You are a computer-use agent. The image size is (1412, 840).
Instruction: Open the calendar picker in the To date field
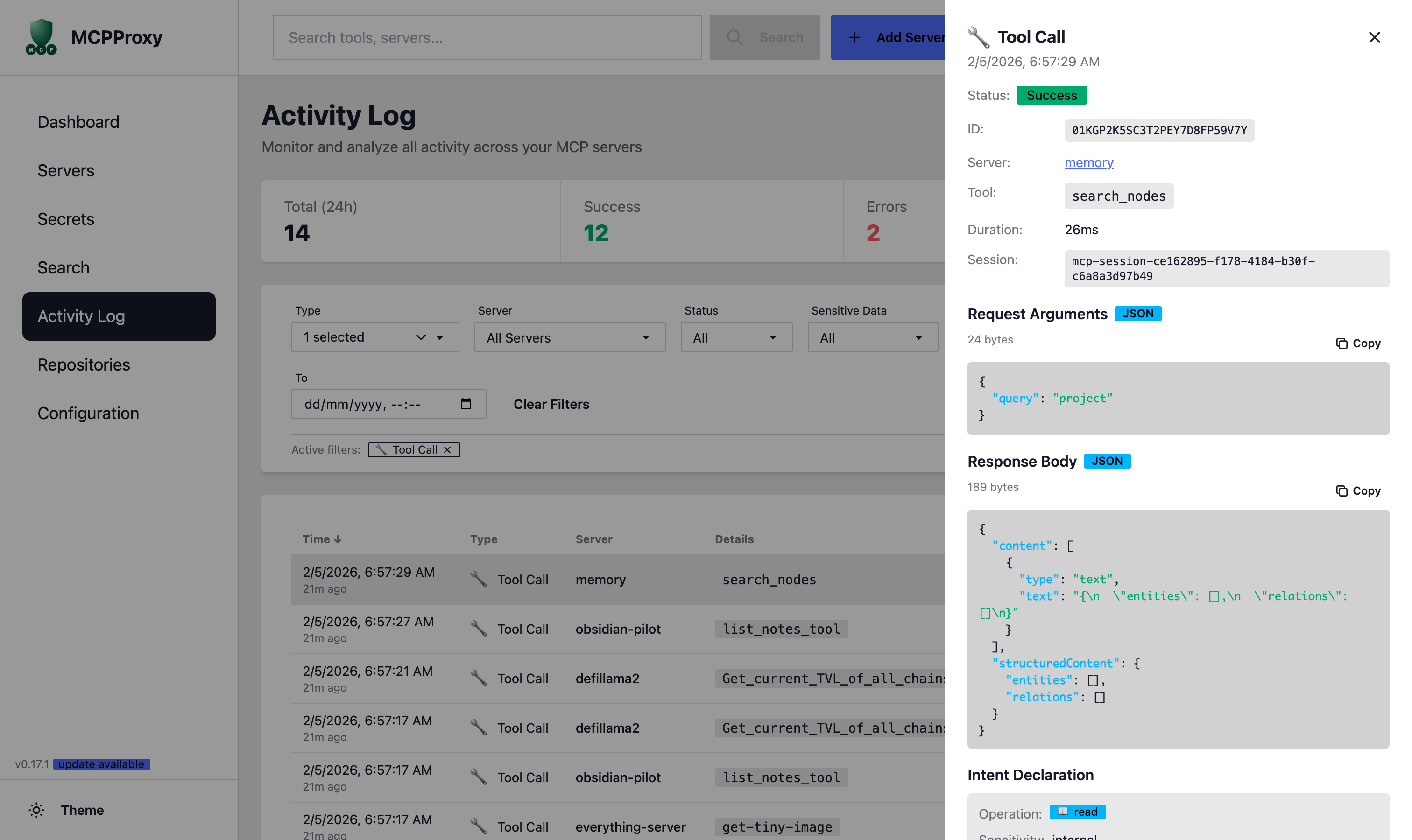coord(466,404)
